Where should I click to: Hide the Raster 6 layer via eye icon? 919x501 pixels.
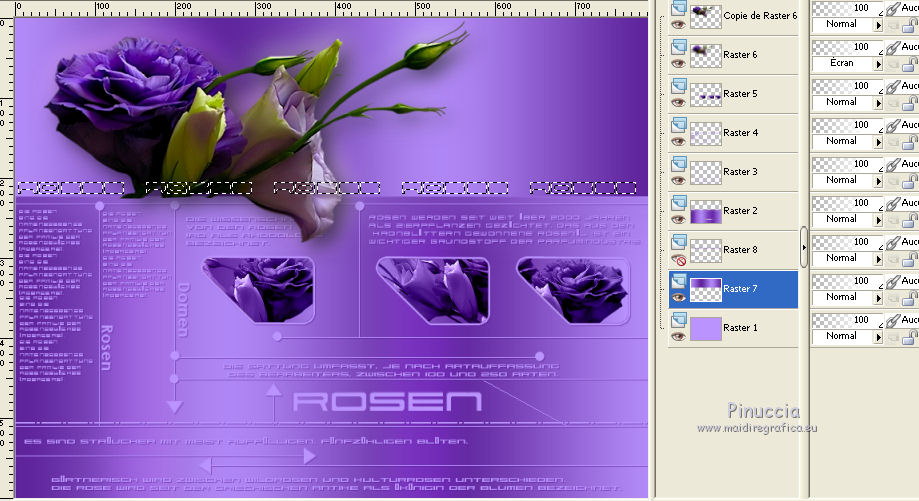[x=679, y=63]
